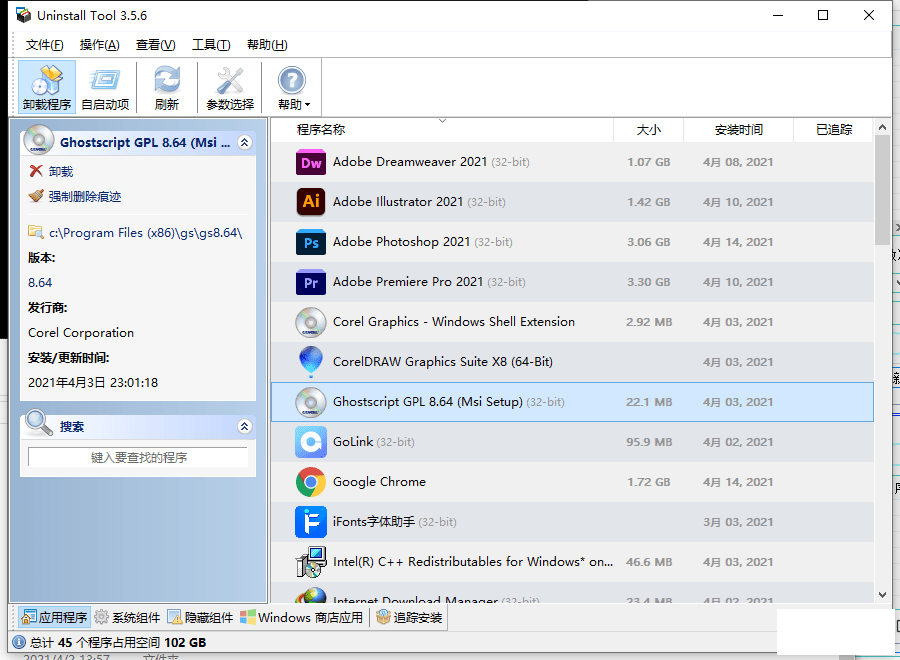This screenshot has height=660, width=900.
Task: Open the 文件(F) menu
Action: 44,45
